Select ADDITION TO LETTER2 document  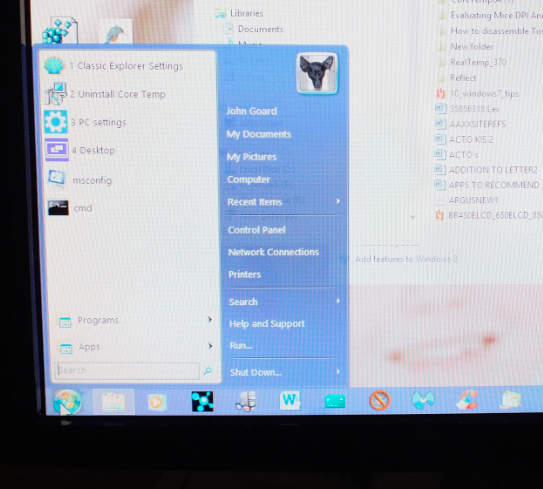coord(493,170)
